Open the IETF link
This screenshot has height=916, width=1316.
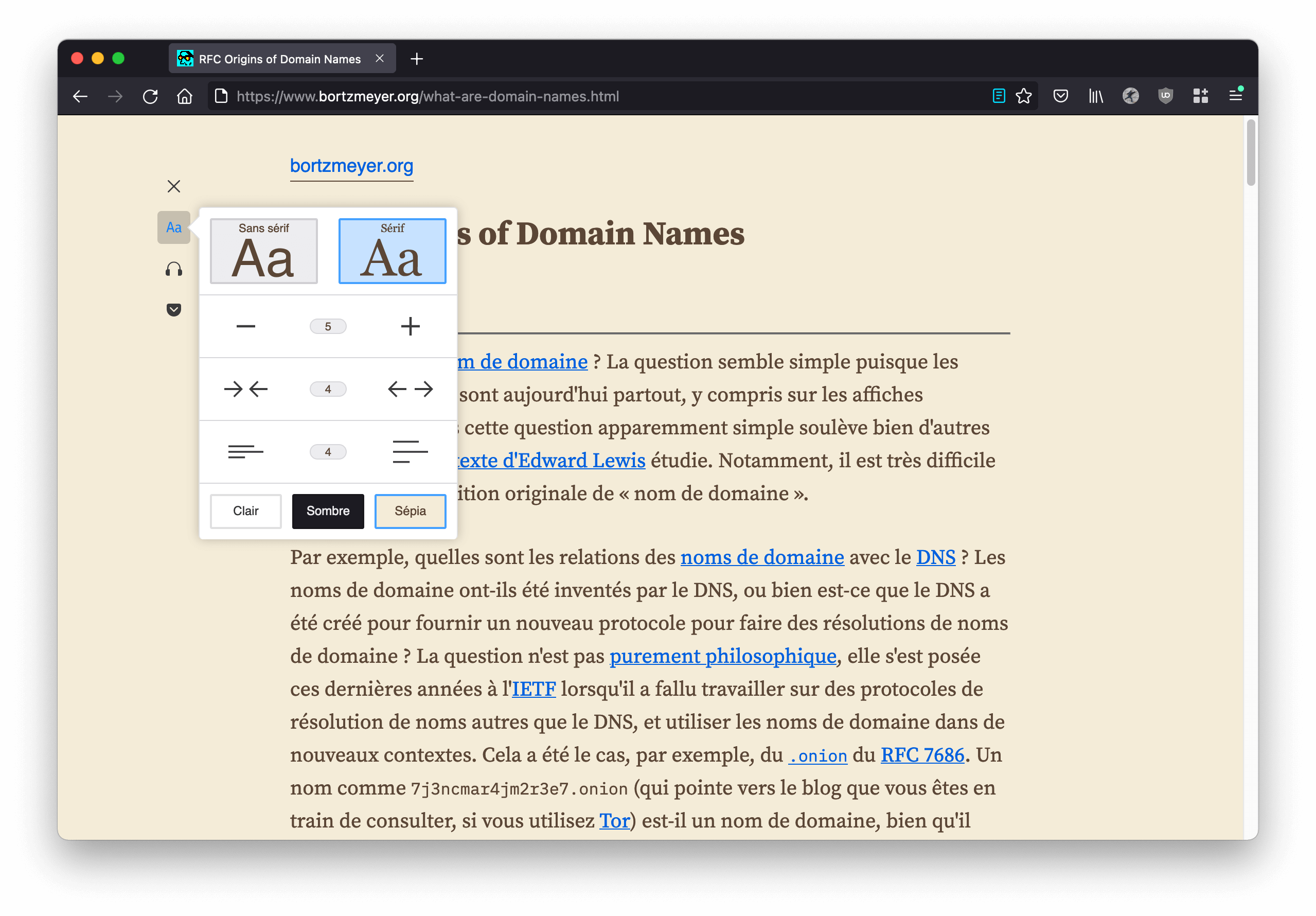tap(533, 689)
